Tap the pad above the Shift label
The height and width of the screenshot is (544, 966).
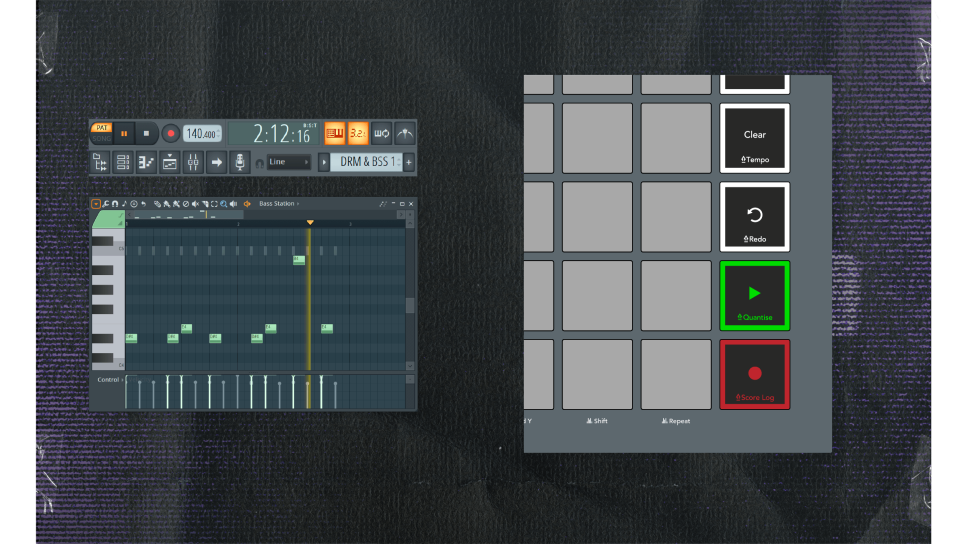click(597, 375)
